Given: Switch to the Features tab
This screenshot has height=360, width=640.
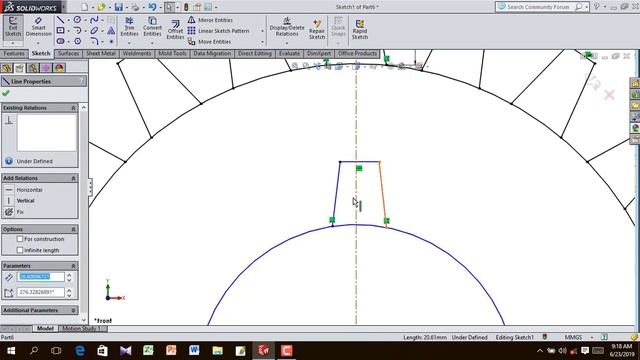Looking at the screenshot, I should point(14,53).
